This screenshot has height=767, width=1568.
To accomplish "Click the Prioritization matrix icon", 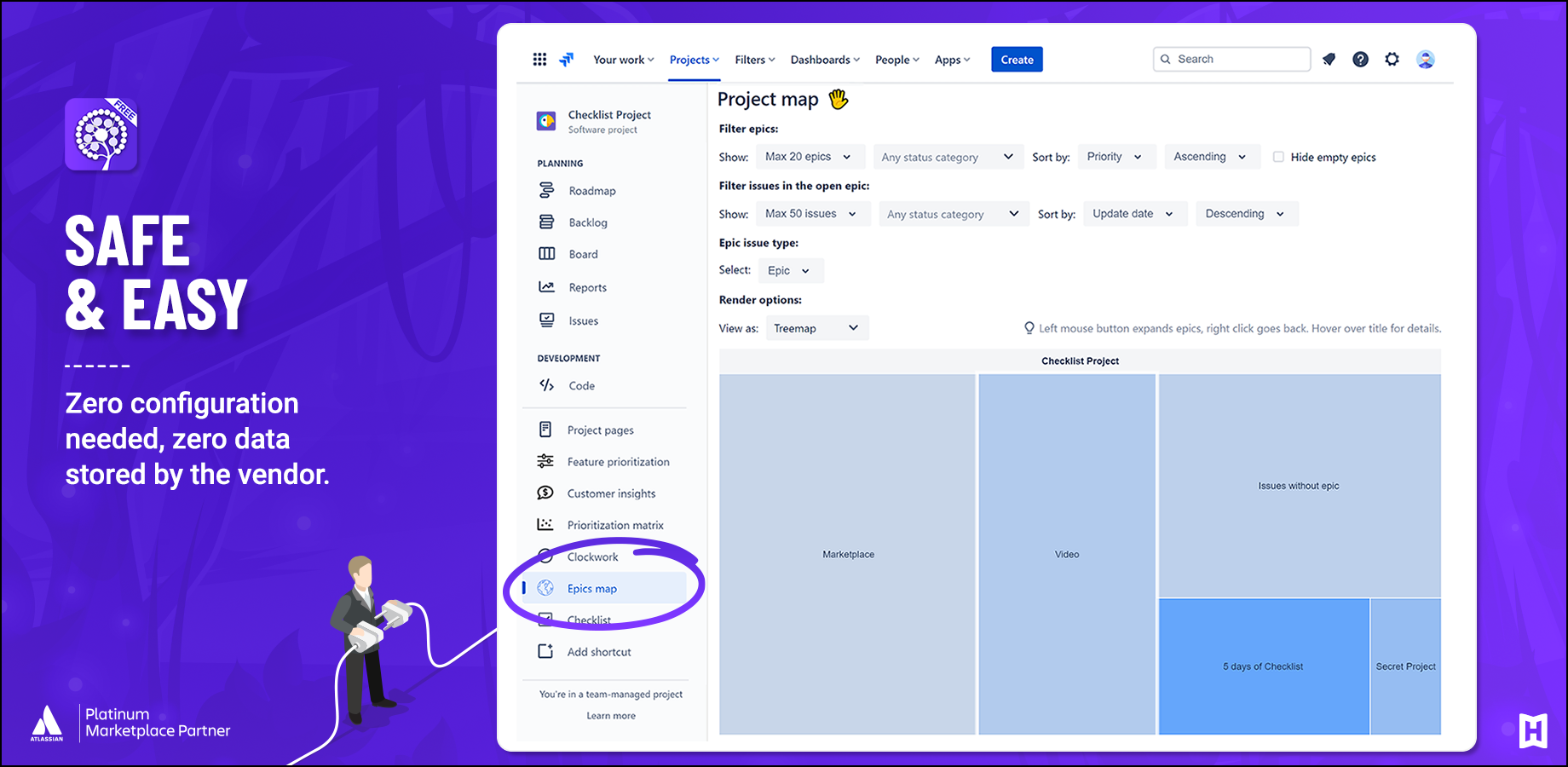I will [x=545, y=524].
